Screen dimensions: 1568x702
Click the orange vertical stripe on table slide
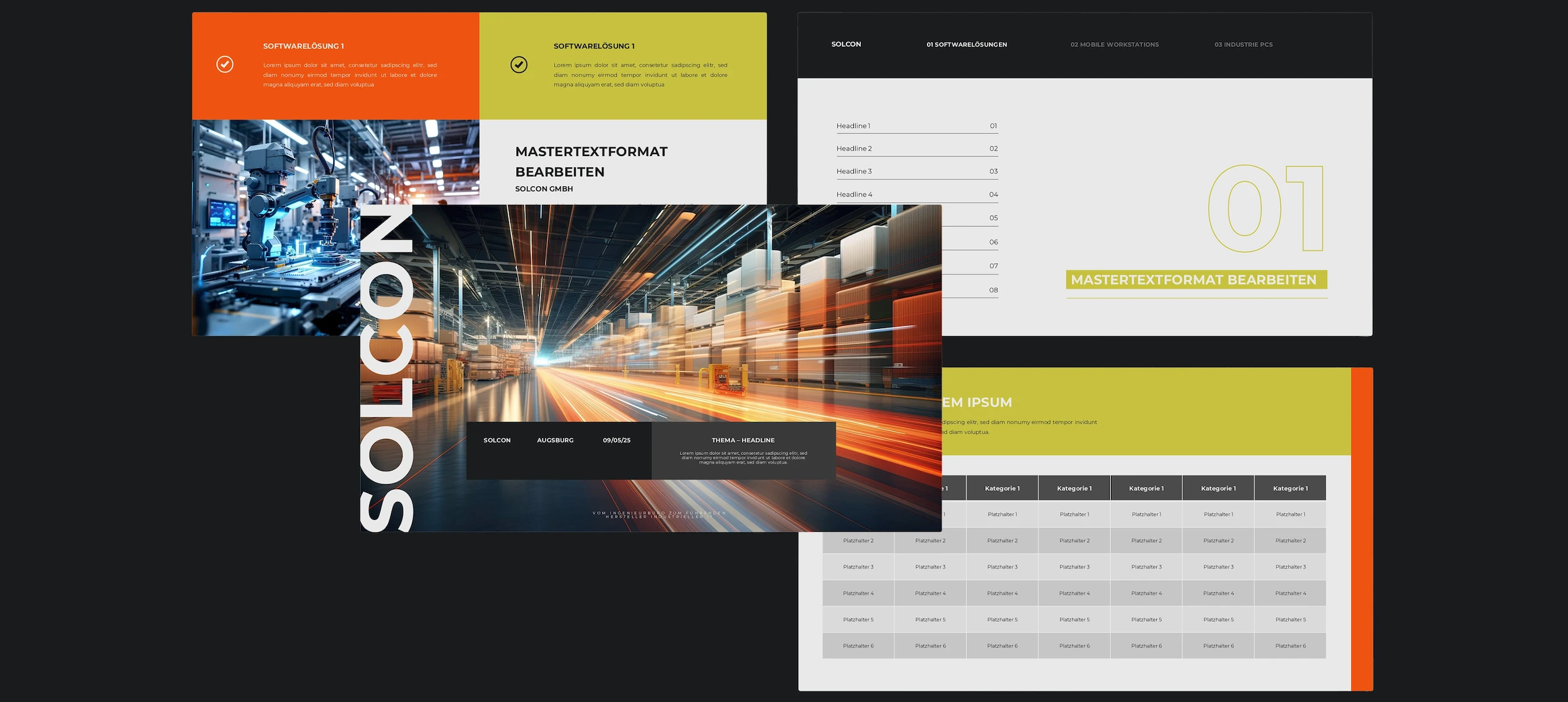click(x=1361, y=529)
